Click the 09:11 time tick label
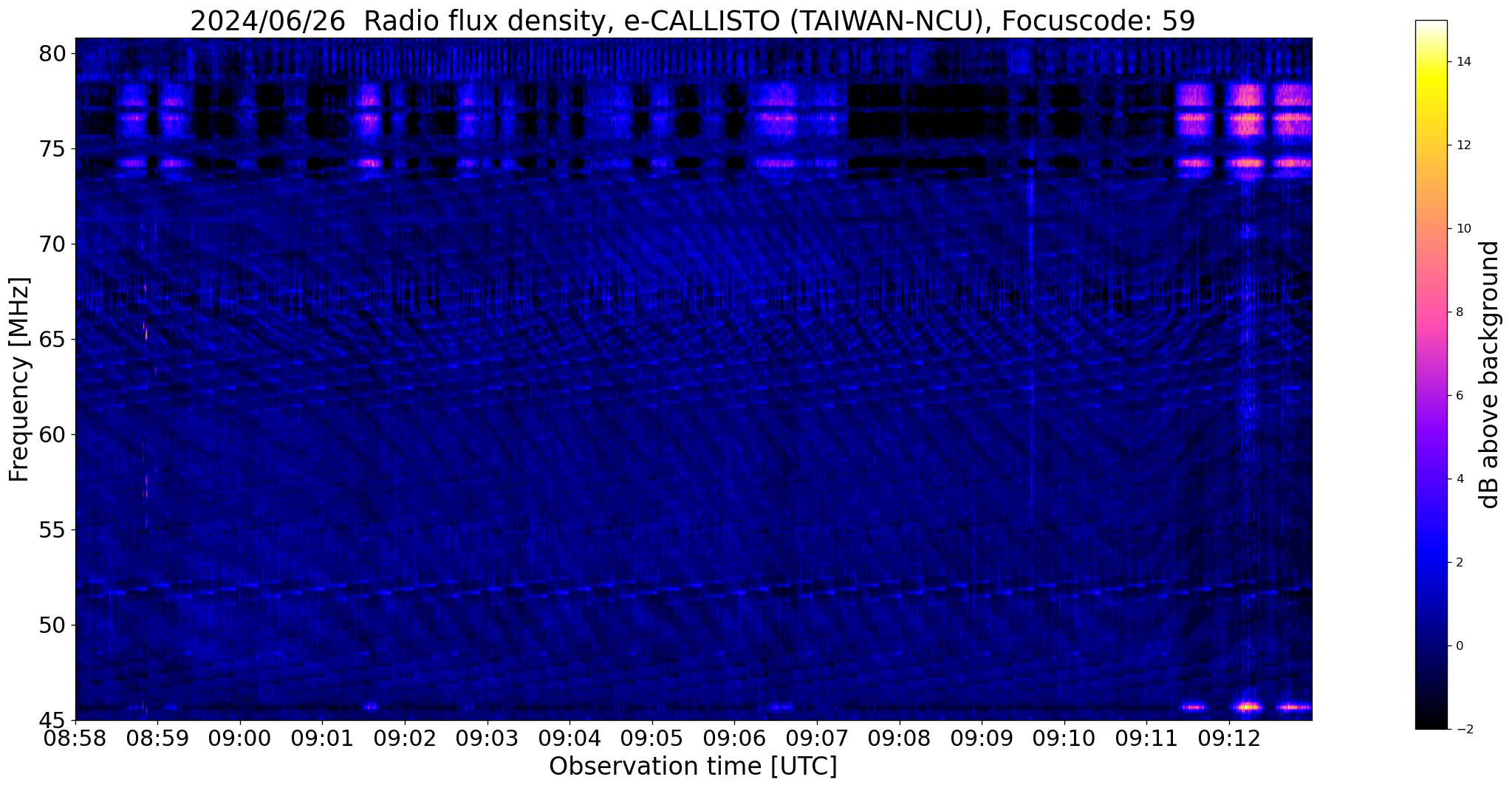This screenshot has height=788, width=1512. click(x=1146, y=738)
